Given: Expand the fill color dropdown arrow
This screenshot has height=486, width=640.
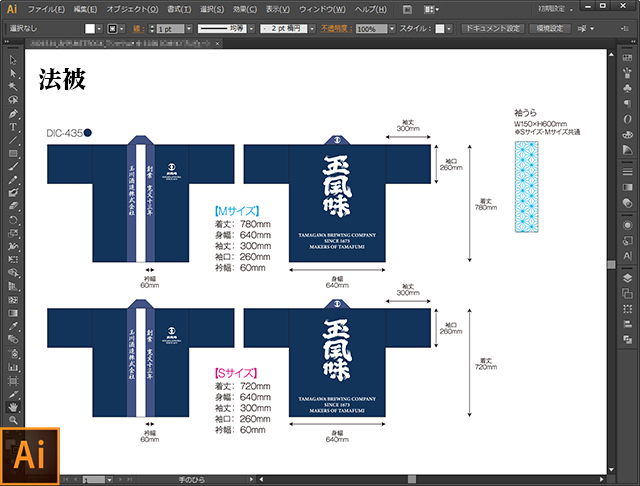Looking at the screenshot, I should [99, 29].
